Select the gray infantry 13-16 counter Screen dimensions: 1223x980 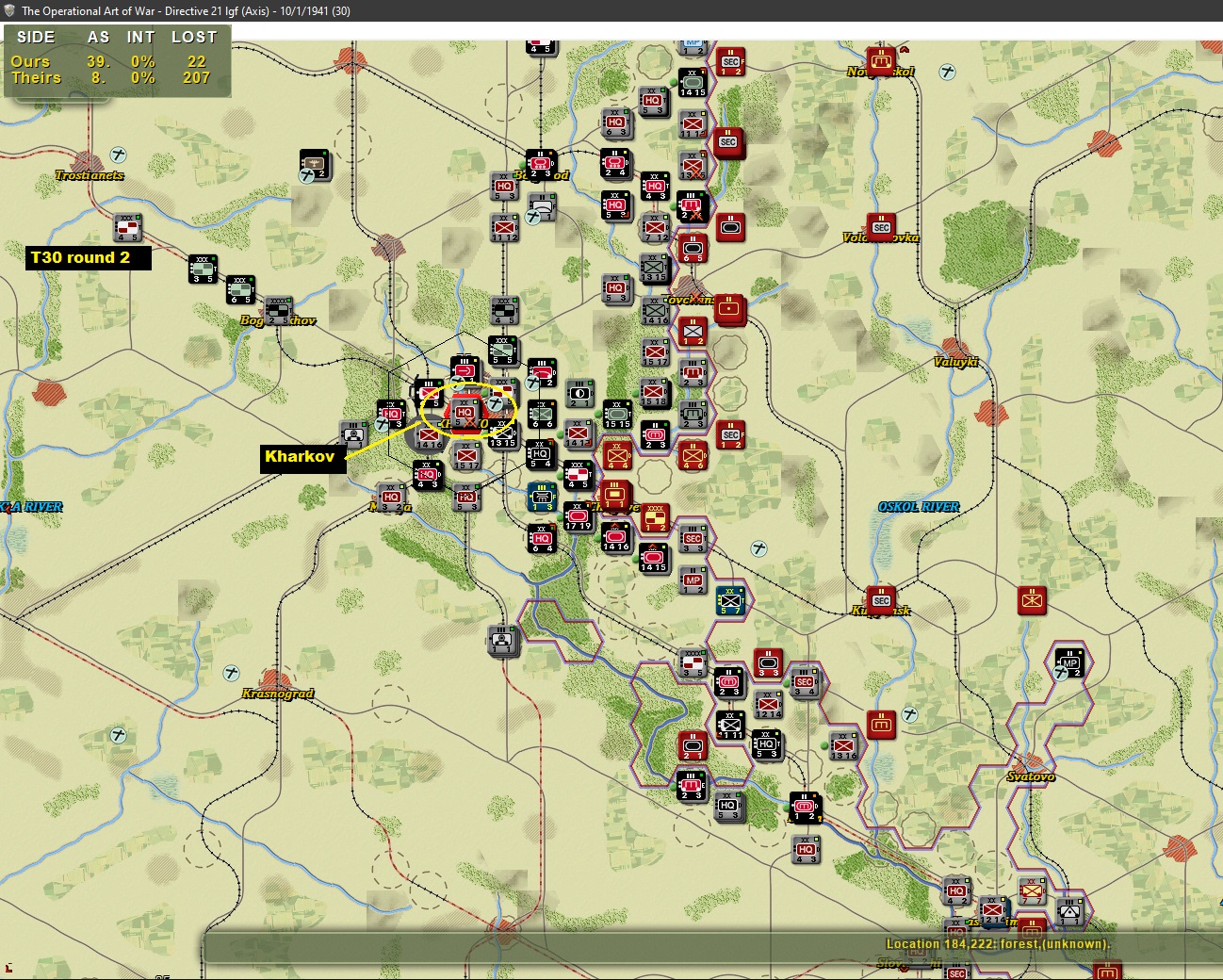pyautogui.click(x=843, y=745)
